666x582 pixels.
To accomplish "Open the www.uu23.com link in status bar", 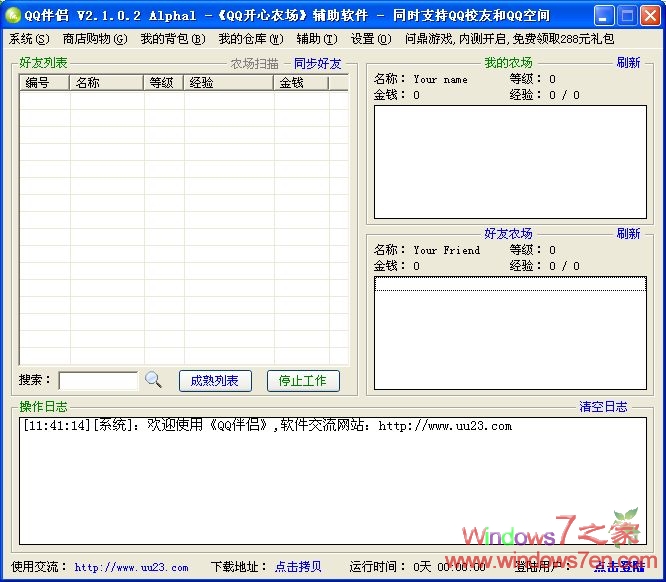I will pos(131,567).
